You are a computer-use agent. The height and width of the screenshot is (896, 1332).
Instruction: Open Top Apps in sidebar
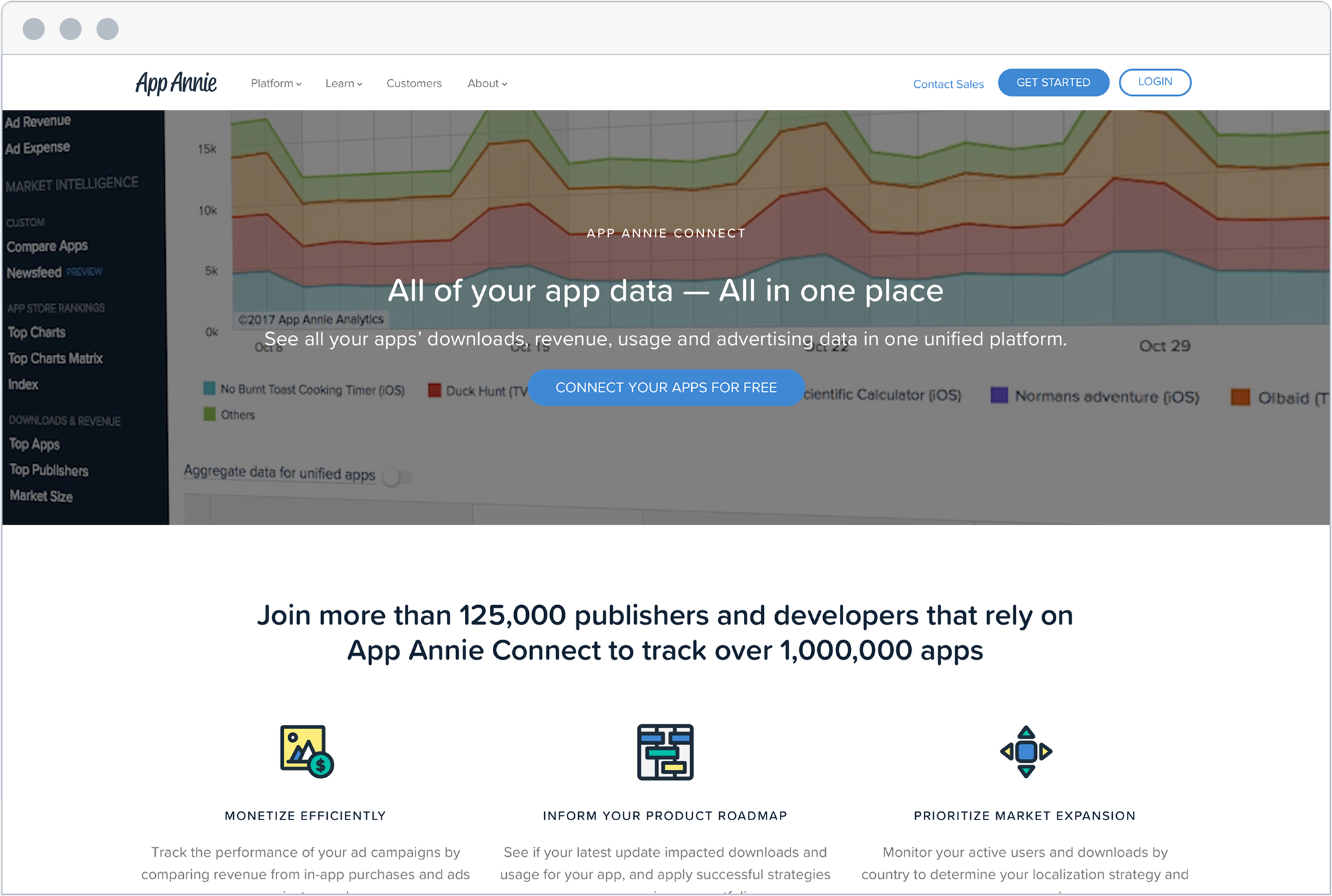(x=35, y=444)
